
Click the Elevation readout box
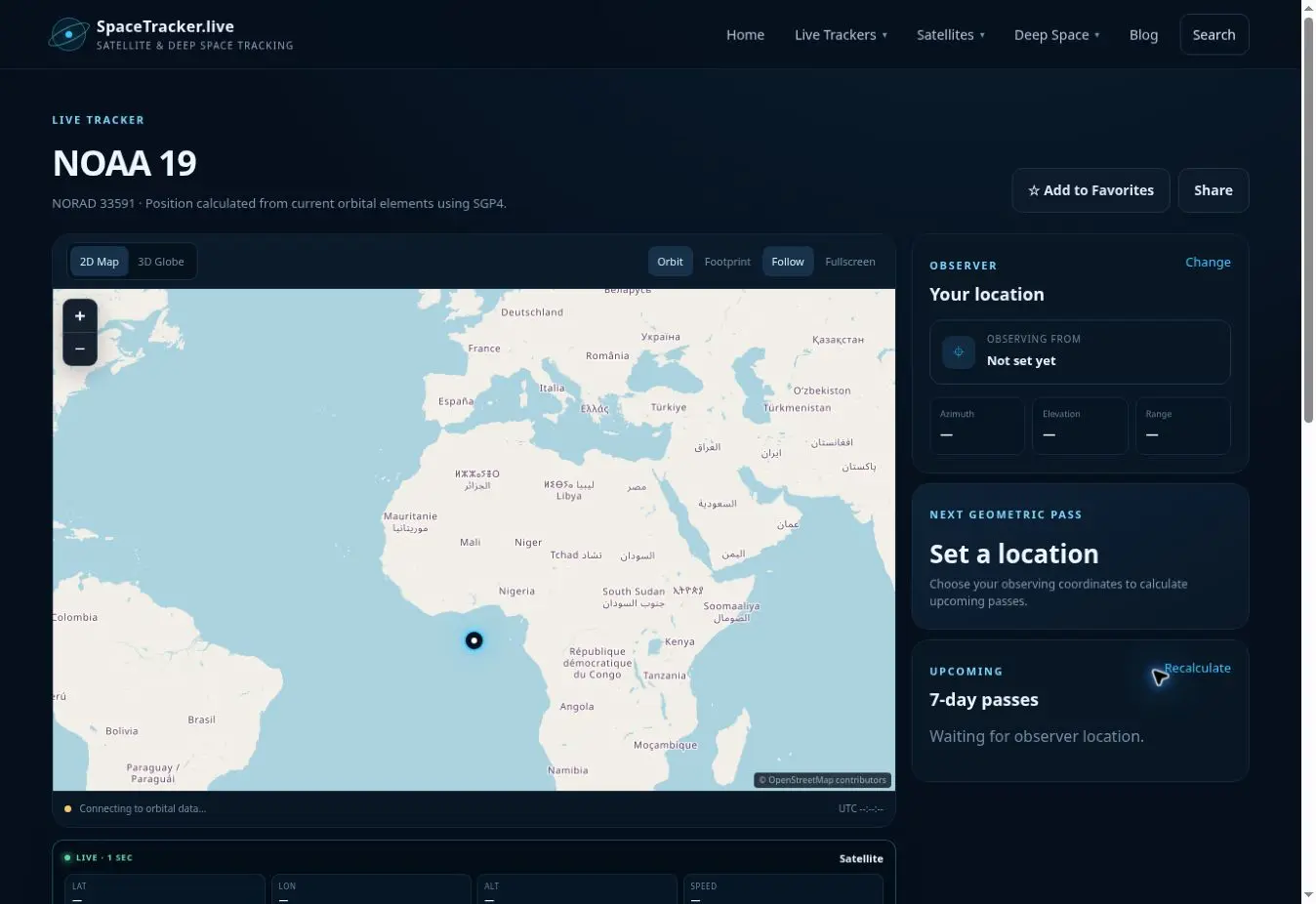(x=1080, y=426)
